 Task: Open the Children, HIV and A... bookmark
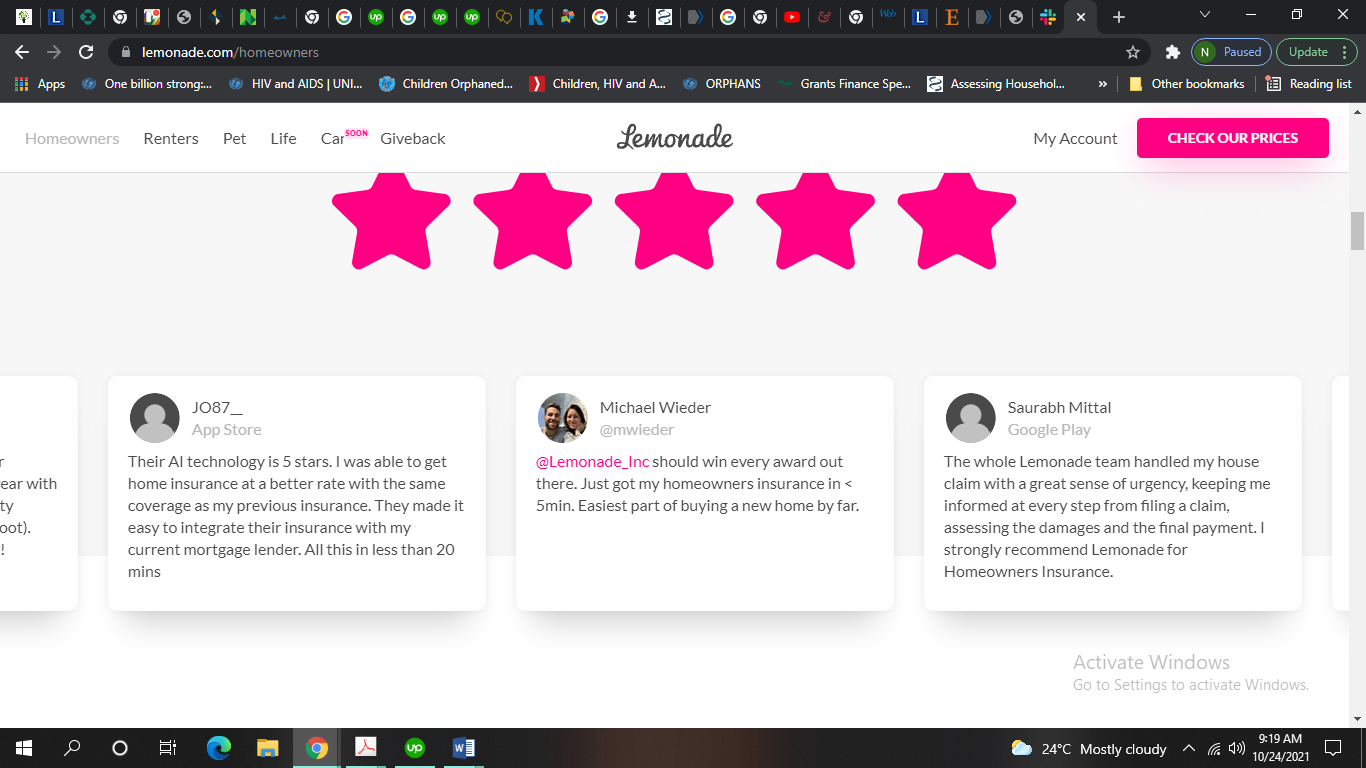[x=597, y=84]
